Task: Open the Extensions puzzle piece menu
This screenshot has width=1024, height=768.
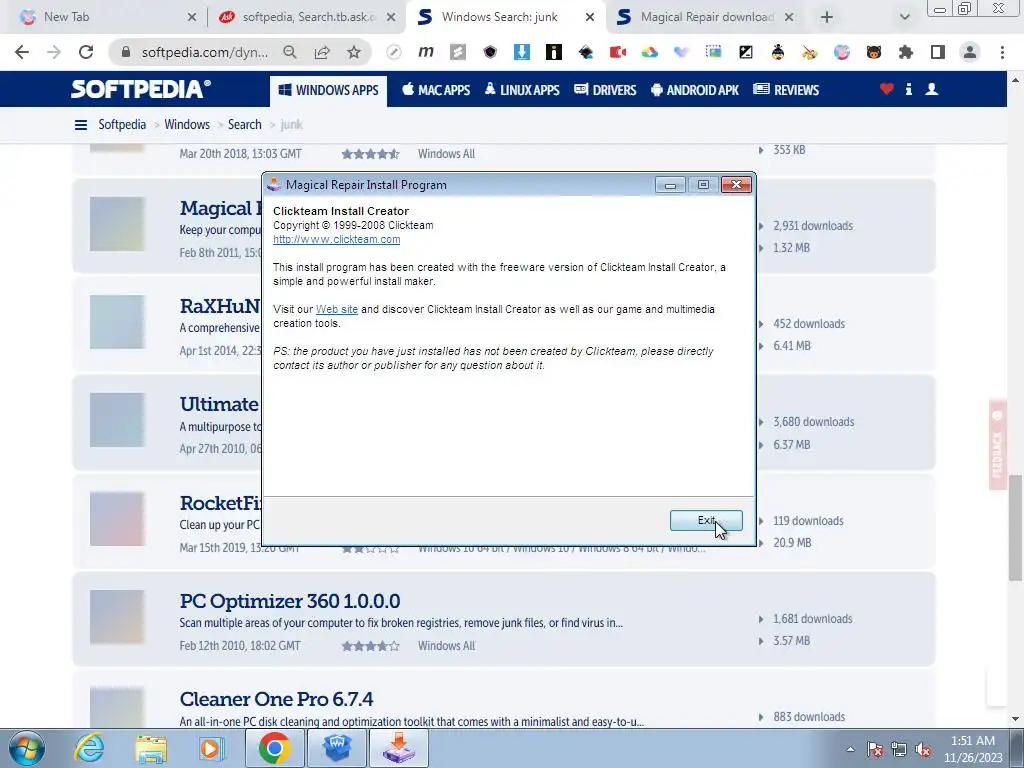Action: tap(906, 52)
